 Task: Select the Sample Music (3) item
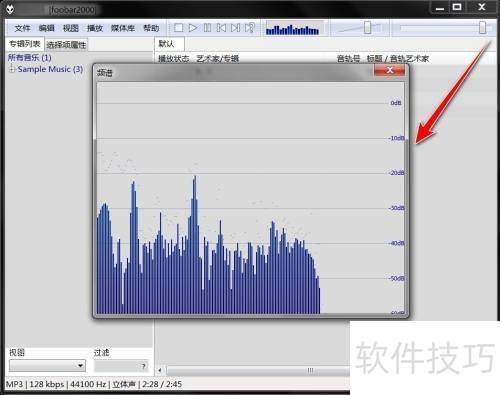pos(50,69)
